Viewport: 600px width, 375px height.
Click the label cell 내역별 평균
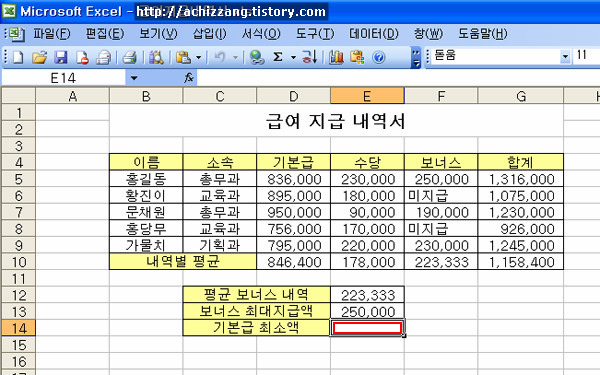183,262
